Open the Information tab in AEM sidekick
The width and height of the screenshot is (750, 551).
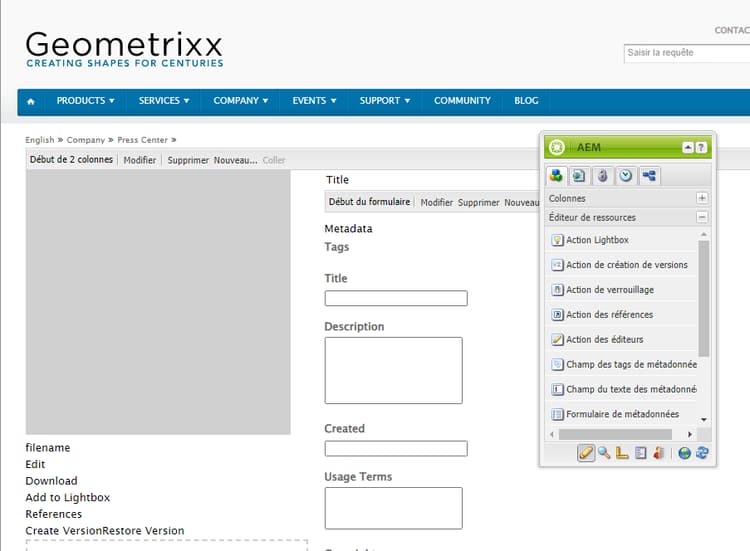602,176
